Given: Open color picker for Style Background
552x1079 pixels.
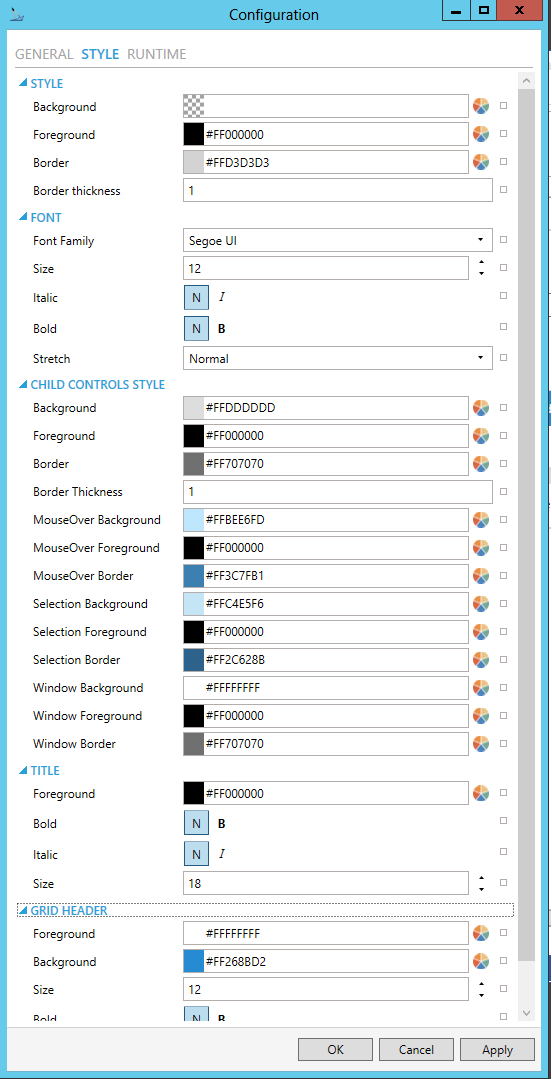Looking at the screenshot, I should tap(480, 106).
